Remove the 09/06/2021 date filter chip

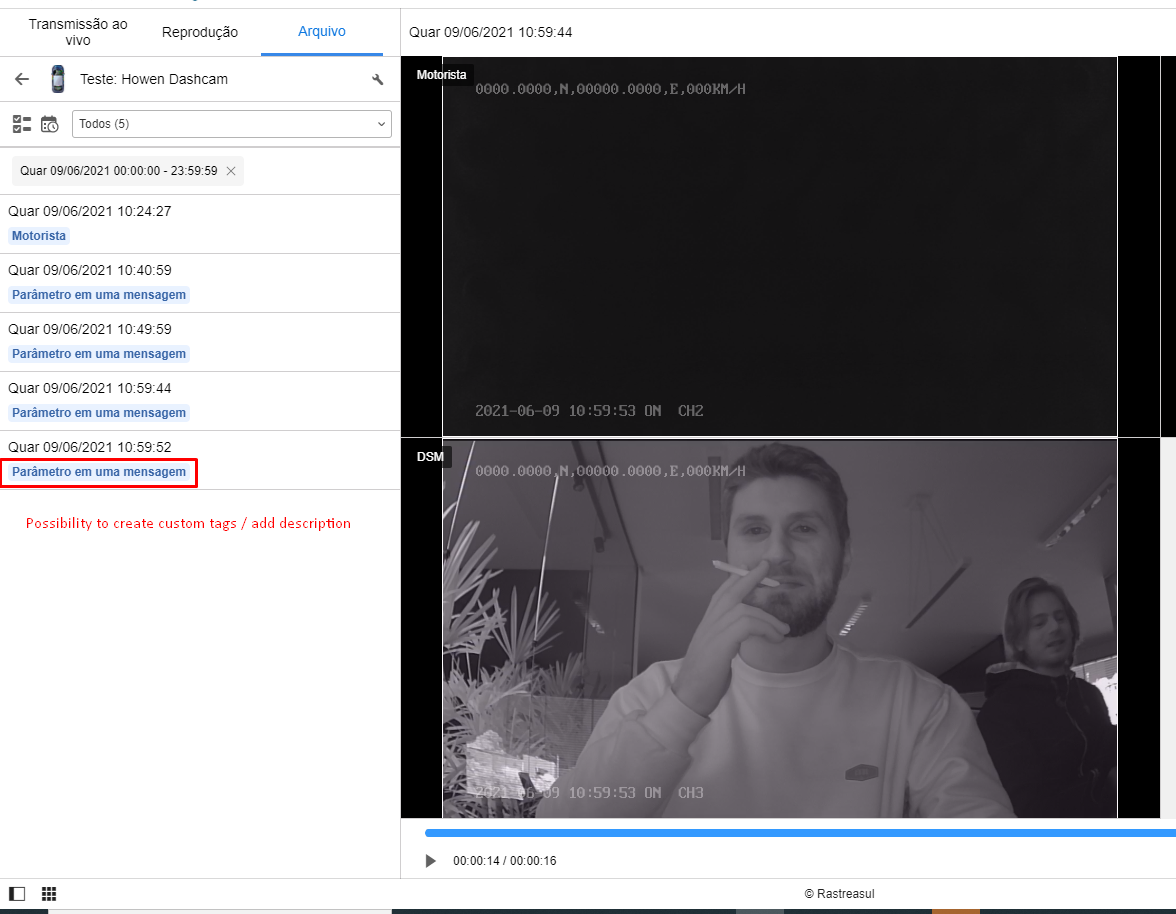click(231, 171)
